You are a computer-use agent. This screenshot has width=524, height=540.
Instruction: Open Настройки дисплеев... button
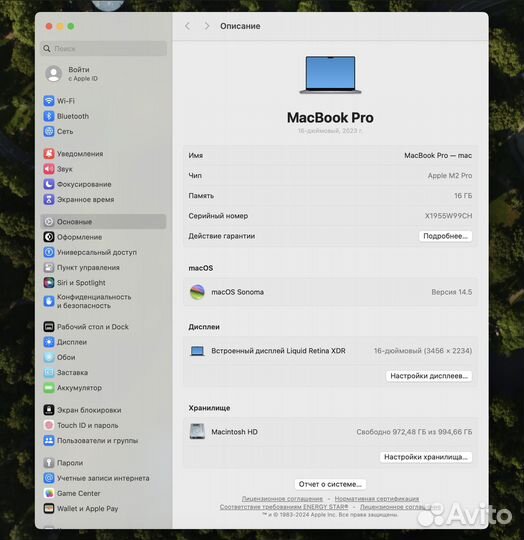point(429,376)
